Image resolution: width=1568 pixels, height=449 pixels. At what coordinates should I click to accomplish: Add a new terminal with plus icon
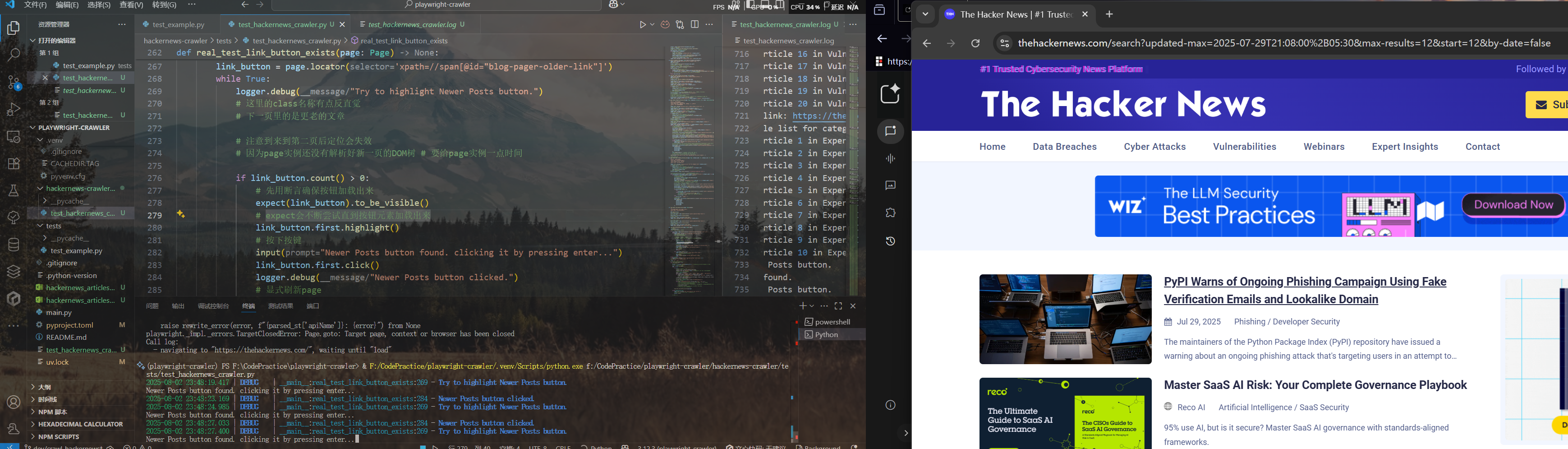[x=803, y=306]
